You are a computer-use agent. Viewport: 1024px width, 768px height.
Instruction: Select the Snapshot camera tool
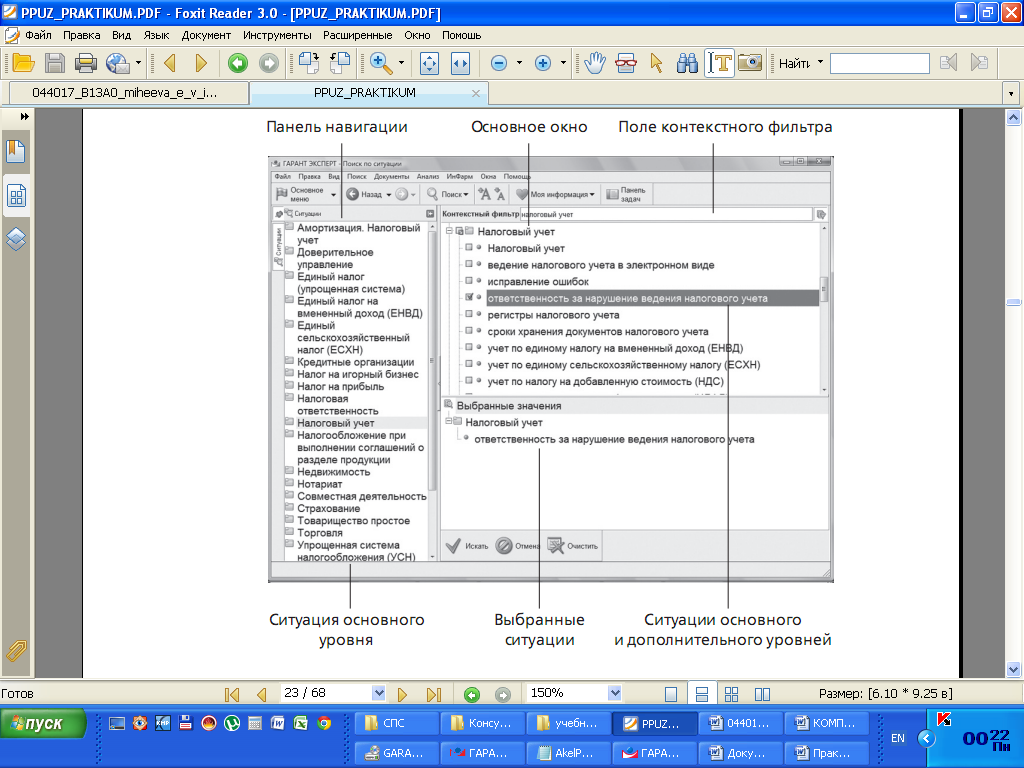pyautogui.click(x=750, y=63)
